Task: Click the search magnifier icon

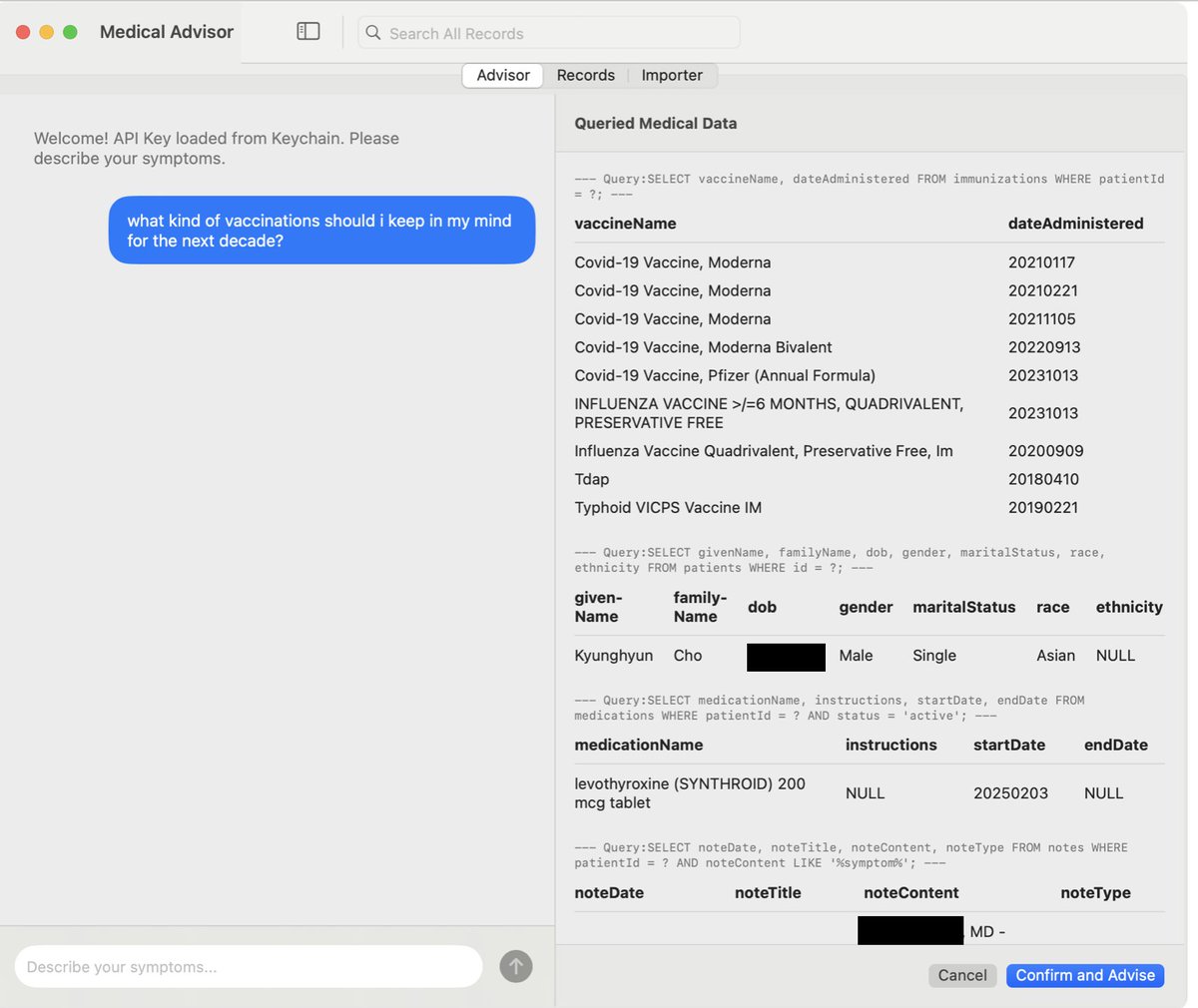Action: (x=373, y=33)
